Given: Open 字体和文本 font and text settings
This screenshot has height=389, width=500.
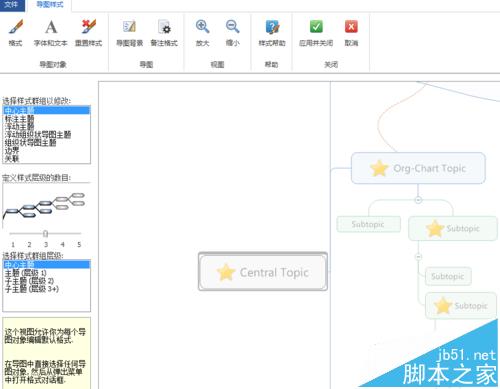Looking at the screenshot, I should (50, 32).
